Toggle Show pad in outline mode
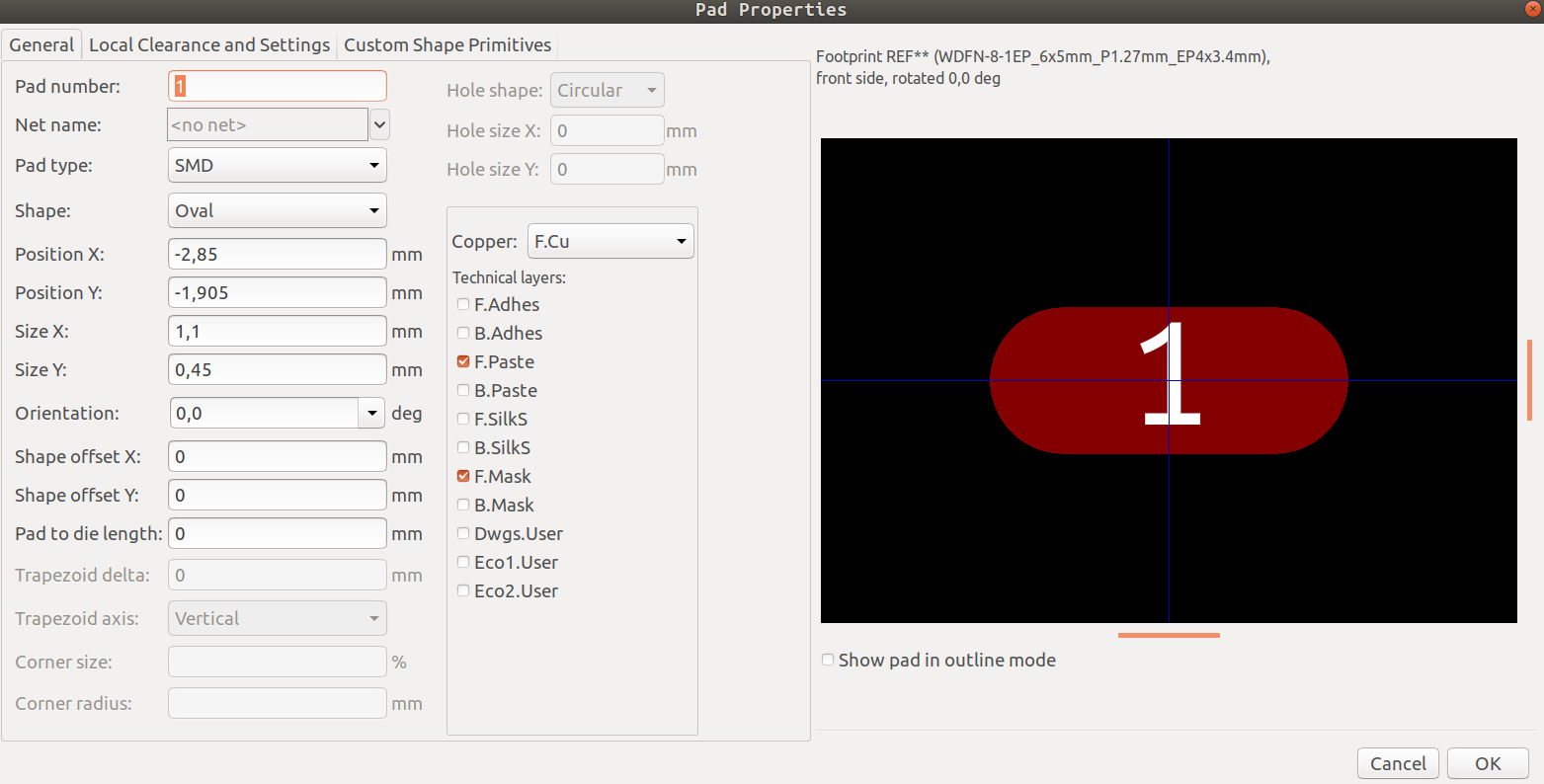 [x=828, y=660]
